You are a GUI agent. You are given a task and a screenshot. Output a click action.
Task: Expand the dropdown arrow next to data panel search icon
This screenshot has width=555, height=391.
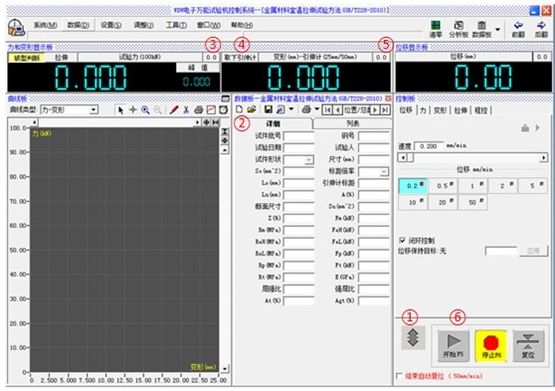coord(291,109)
